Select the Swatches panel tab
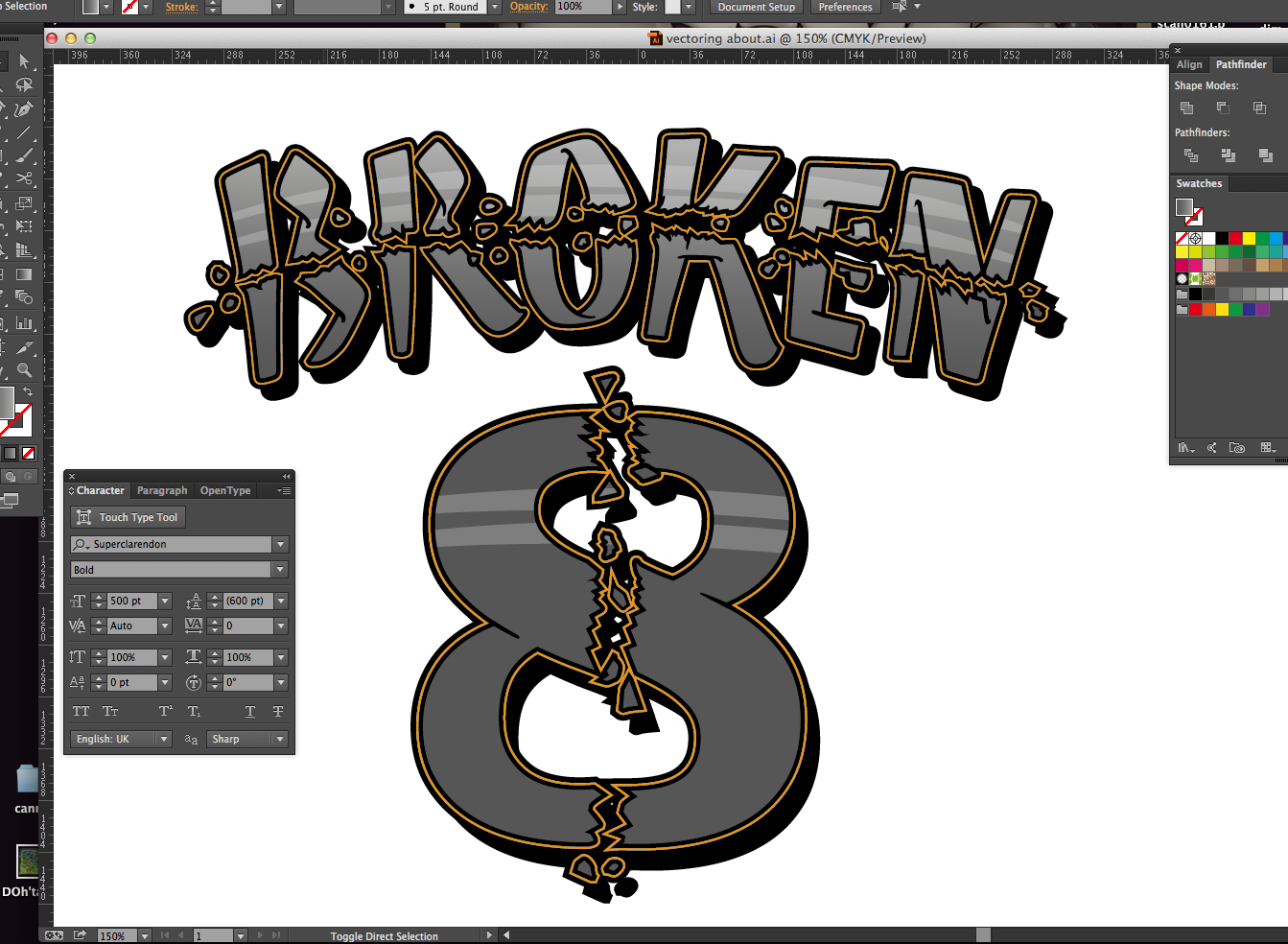 [x=1199, y=183]
